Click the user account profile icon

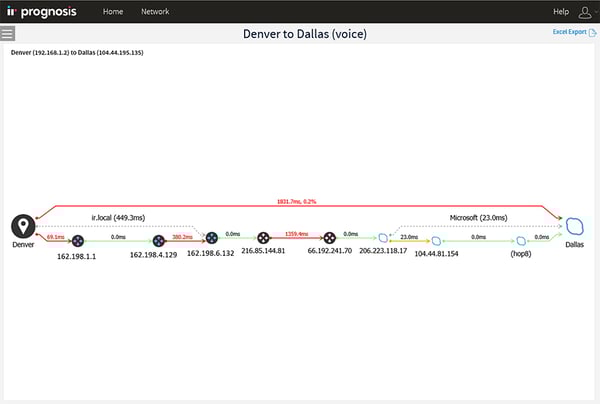coord(585,12)
